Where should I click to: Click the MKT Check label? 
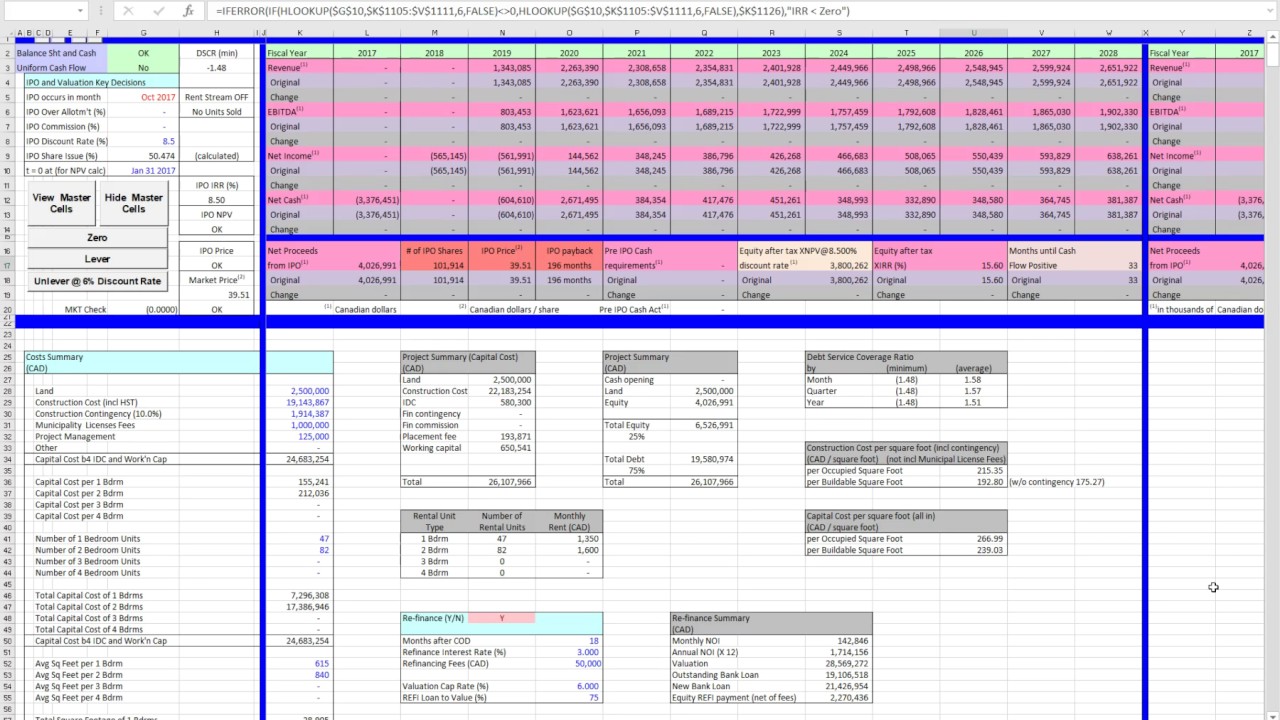pos(86,310)
